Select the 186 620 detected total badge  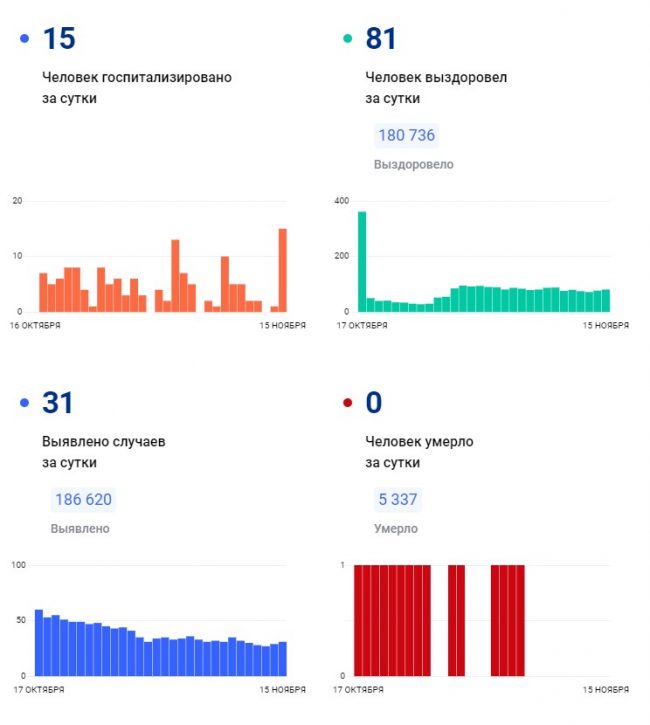point(82,499)
